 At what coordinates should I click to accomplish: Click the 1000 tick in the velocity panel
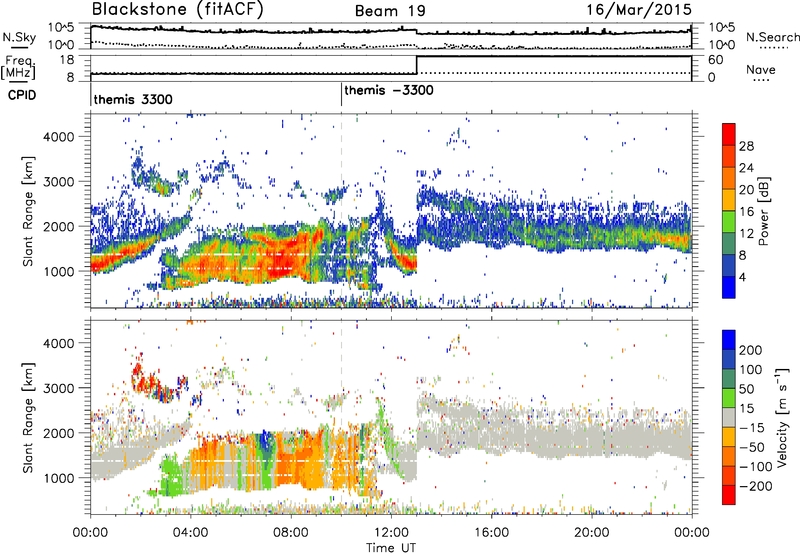(58, 478)
